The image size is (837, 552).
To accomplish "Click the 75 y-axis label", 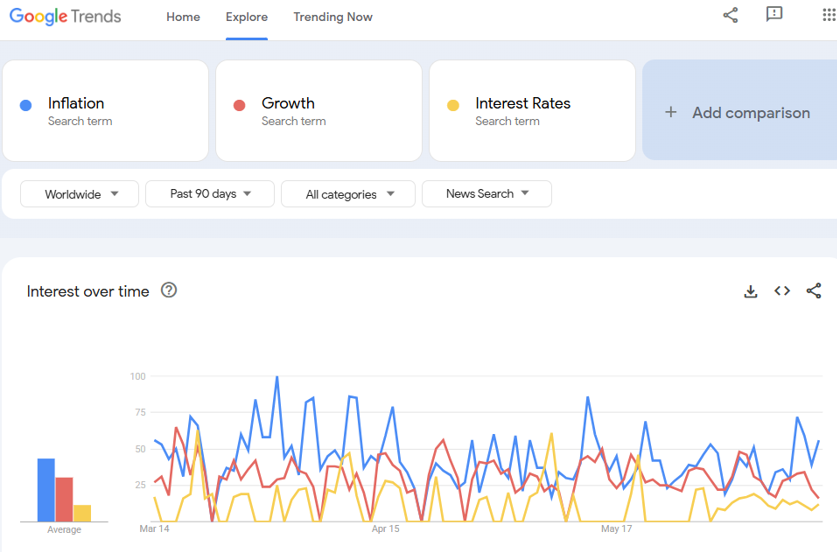I will click(x=140, y=412).
